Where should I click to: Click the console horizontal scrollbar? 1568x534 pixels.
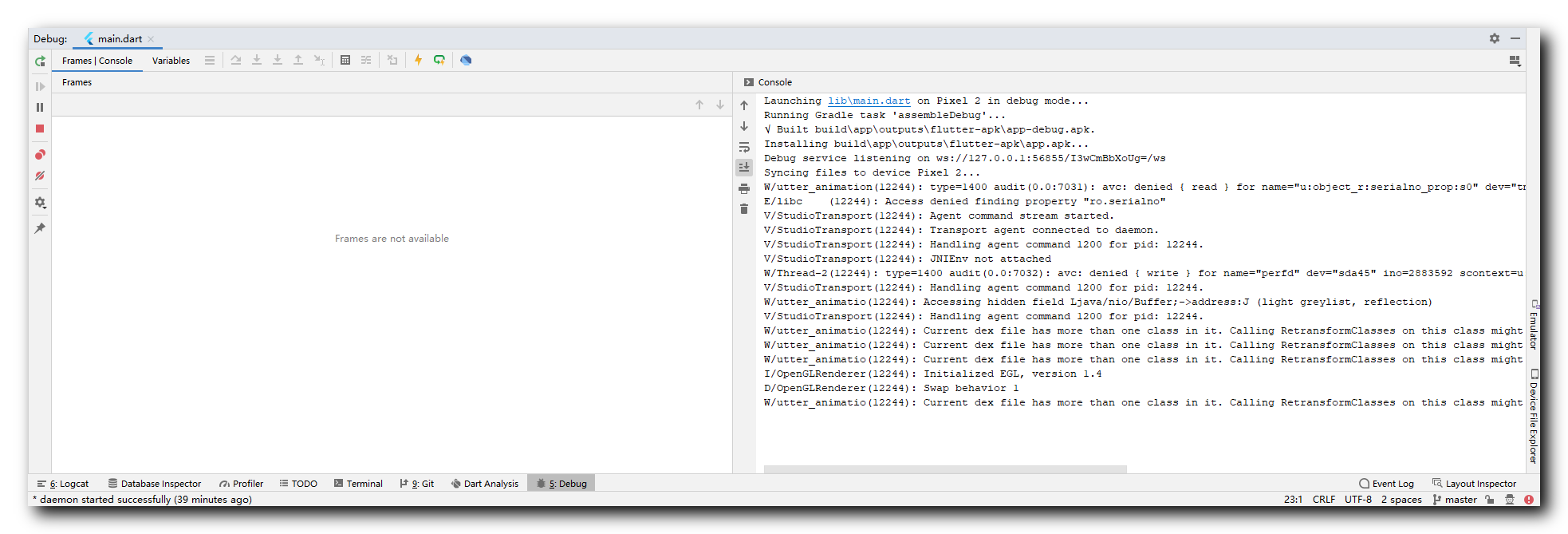coord(945,469)
